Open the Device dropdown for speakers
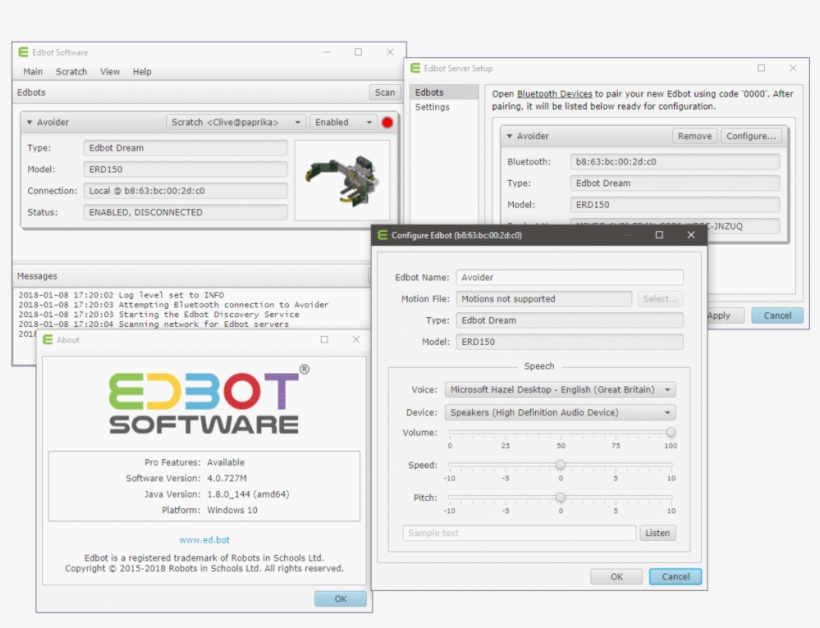The height and width of the screenshot is (628, 820). coord(560,413)
